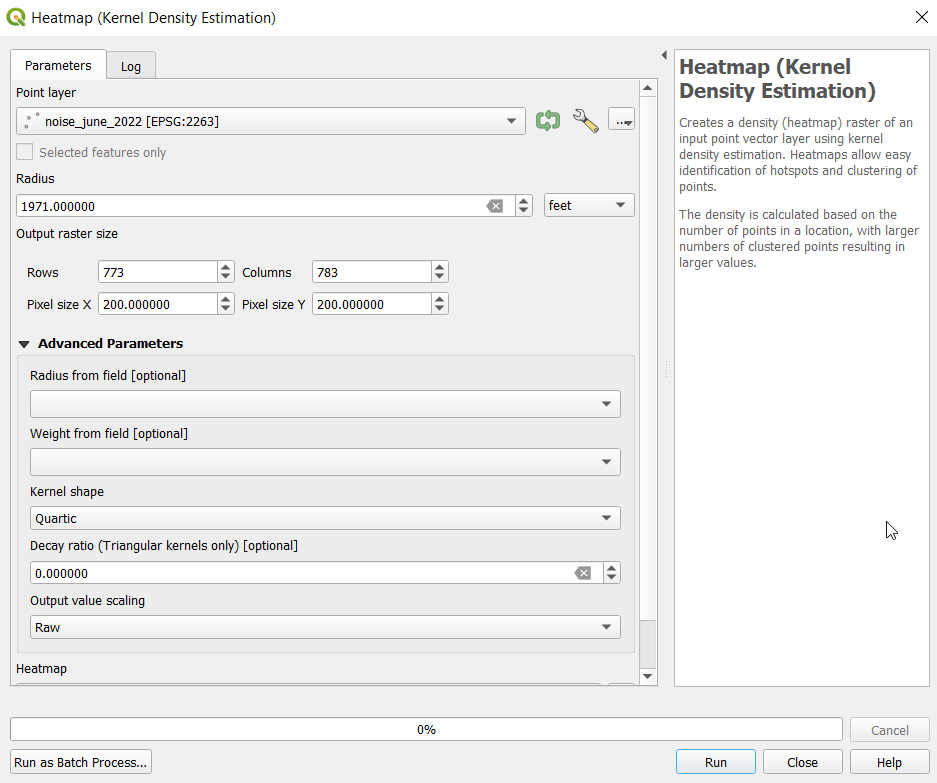The height and width of the screenshot is (783, 937).
Task: Open advanced options wrench icon
Action: coord(585,121)
